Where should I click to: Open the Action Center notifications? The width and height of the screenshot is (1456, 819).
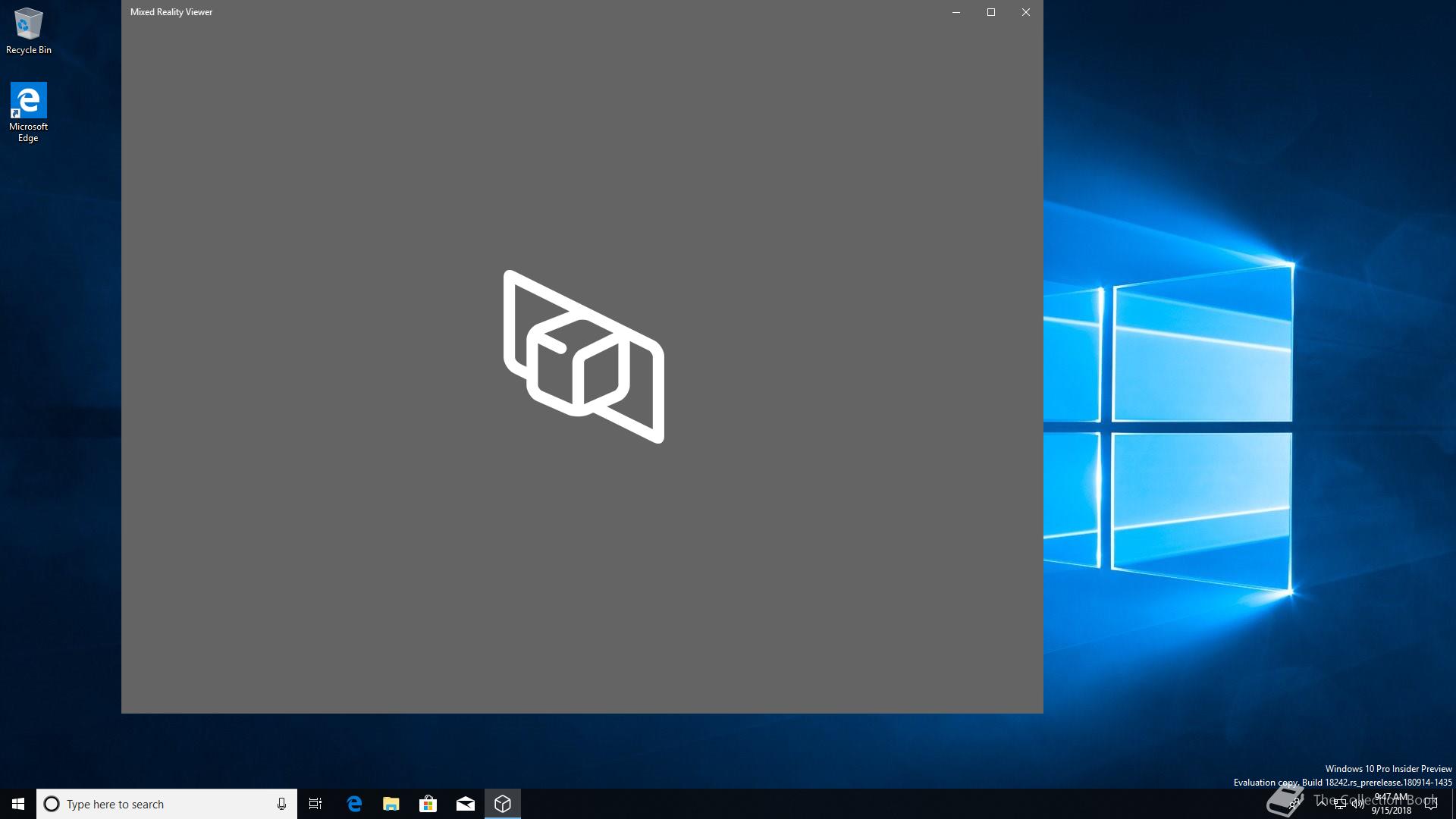click(1431, 804)
